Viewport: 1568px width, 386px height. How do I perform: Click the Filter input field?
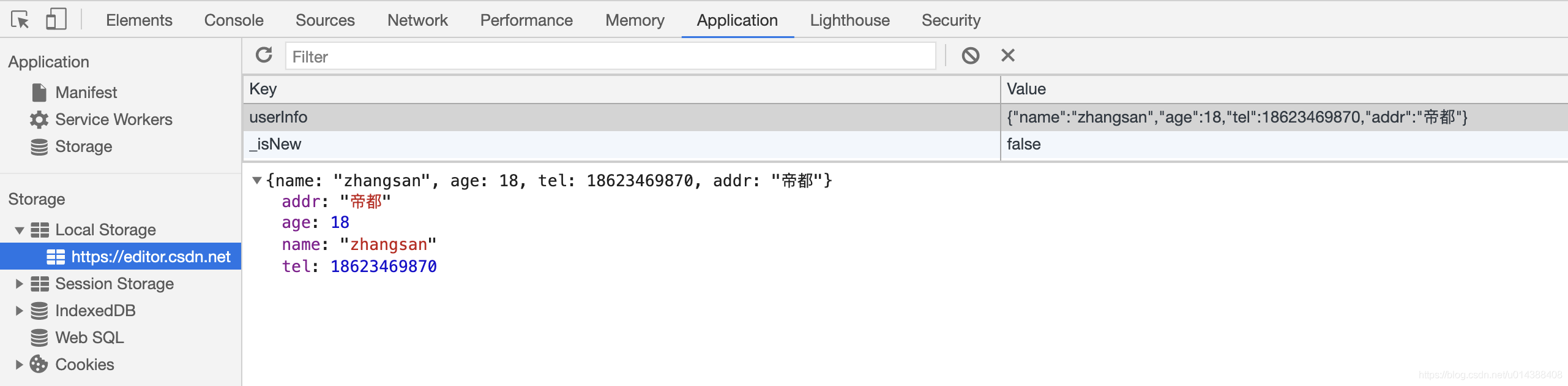610,56
